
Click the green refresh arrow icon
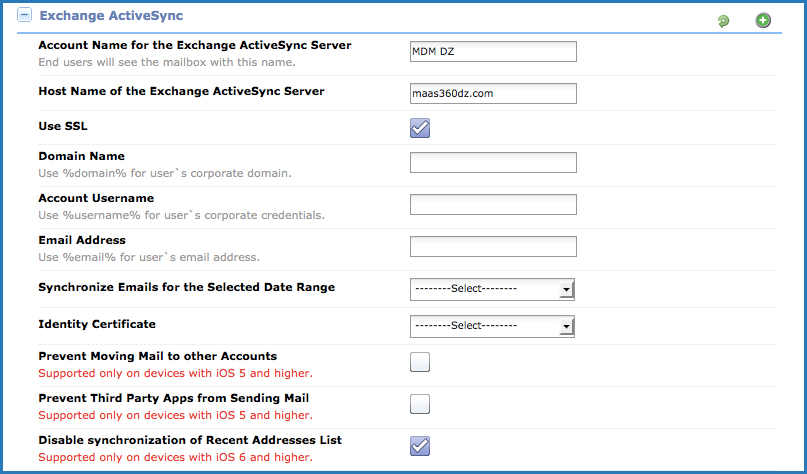coord(724,21)
